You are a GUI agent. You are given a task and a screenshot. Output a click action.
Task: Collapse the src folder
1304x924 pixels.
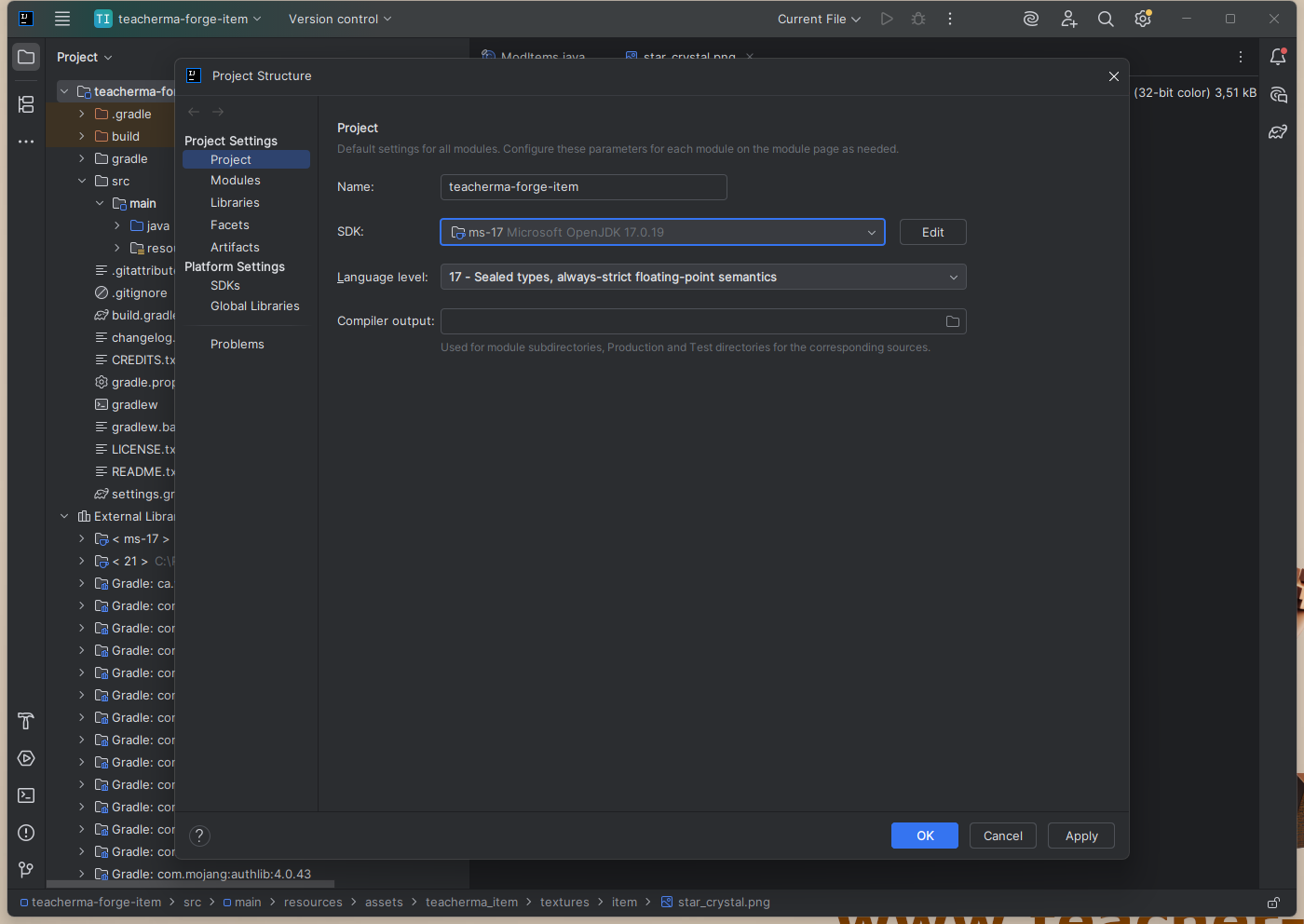click(82, 181)
